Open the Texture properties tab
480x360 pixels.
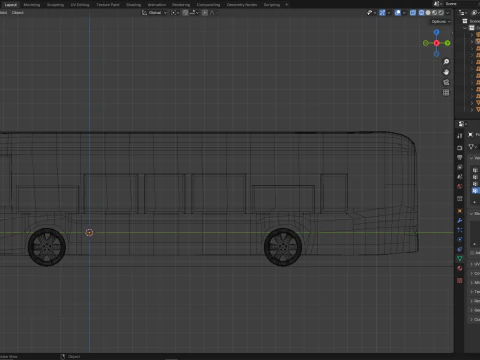click(460, 281)
